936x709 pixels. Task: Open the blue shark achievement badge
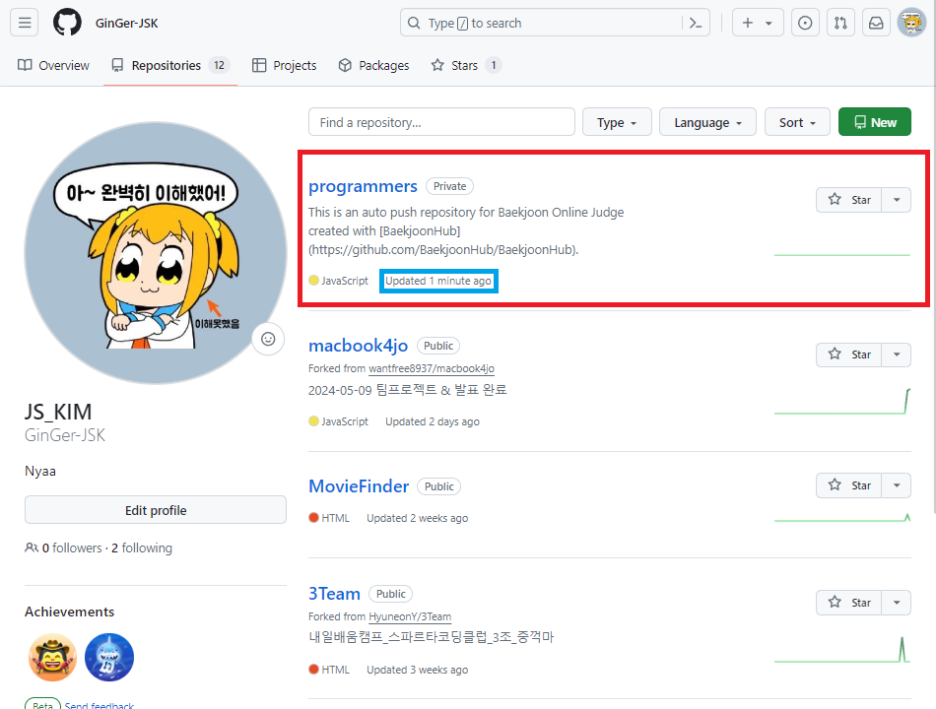click(x=109, y=657)
